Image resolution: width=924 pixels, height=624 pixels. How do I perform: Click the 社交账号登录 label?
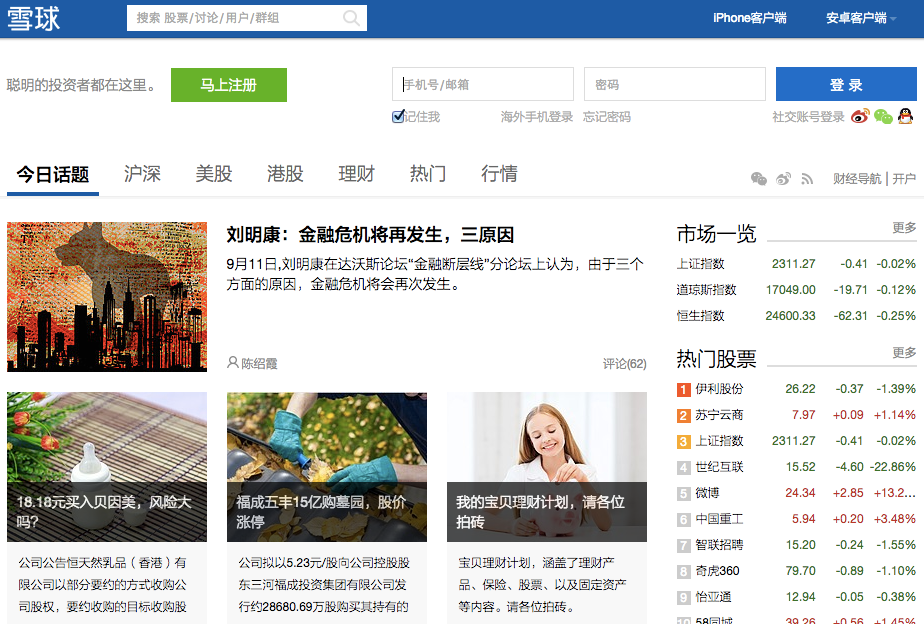808,117
